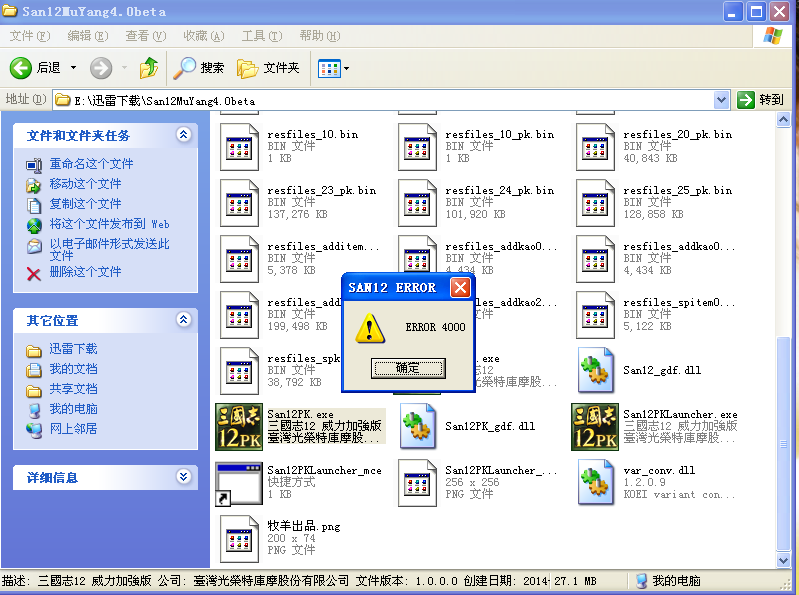Select the San12PKLauncher 256 x 256 PNG icon
This screenshot has width=799, height=595.
click(x=417, y=483)
